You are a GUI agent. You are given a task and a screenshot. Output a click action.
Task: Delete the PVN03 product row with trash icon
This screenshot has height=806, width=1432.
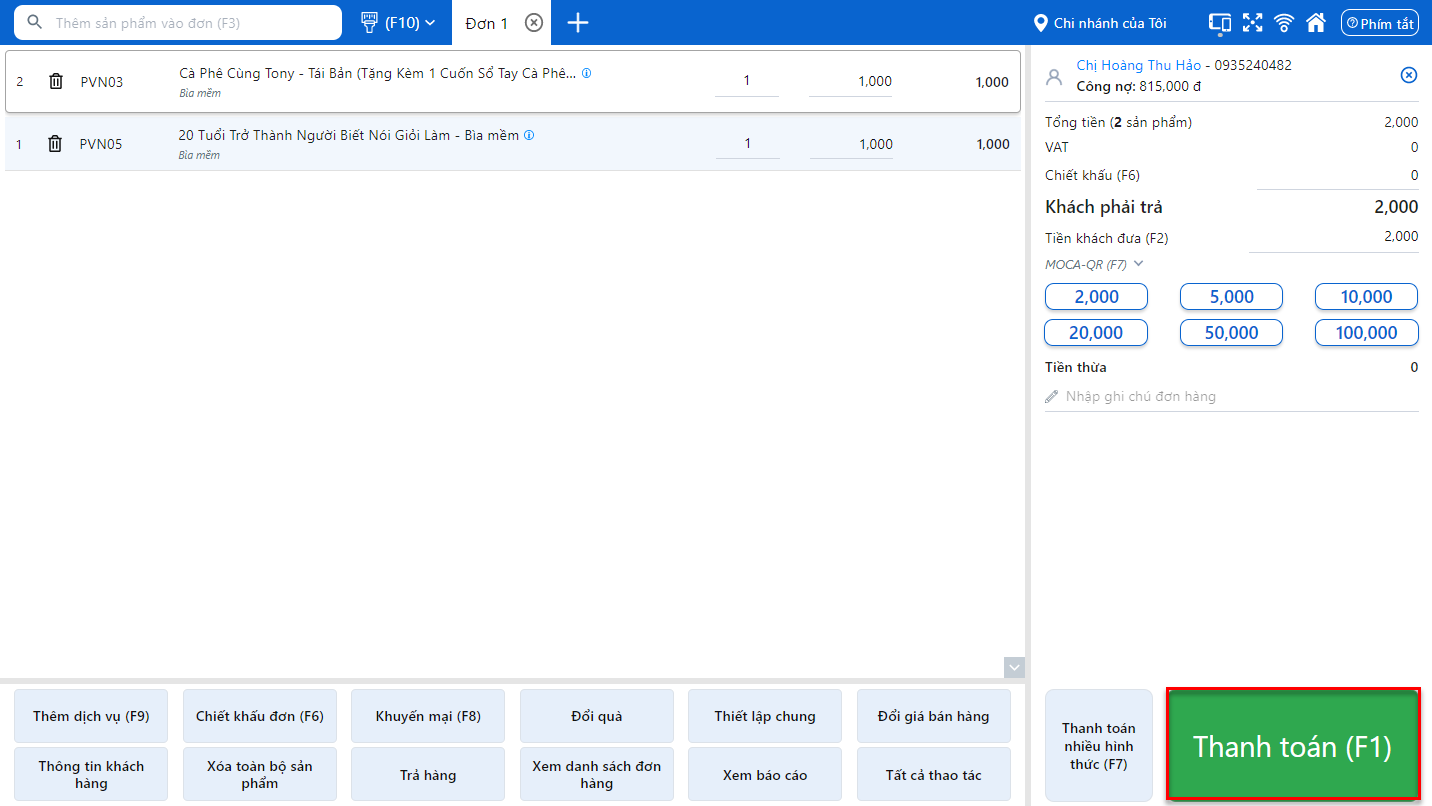pos(56,82)
